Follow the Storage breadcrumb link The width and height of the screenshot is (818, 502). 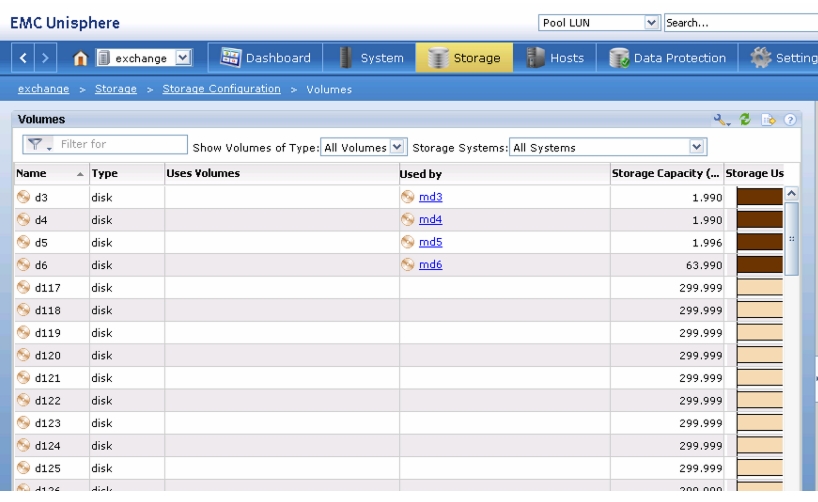tap(116, 89)
